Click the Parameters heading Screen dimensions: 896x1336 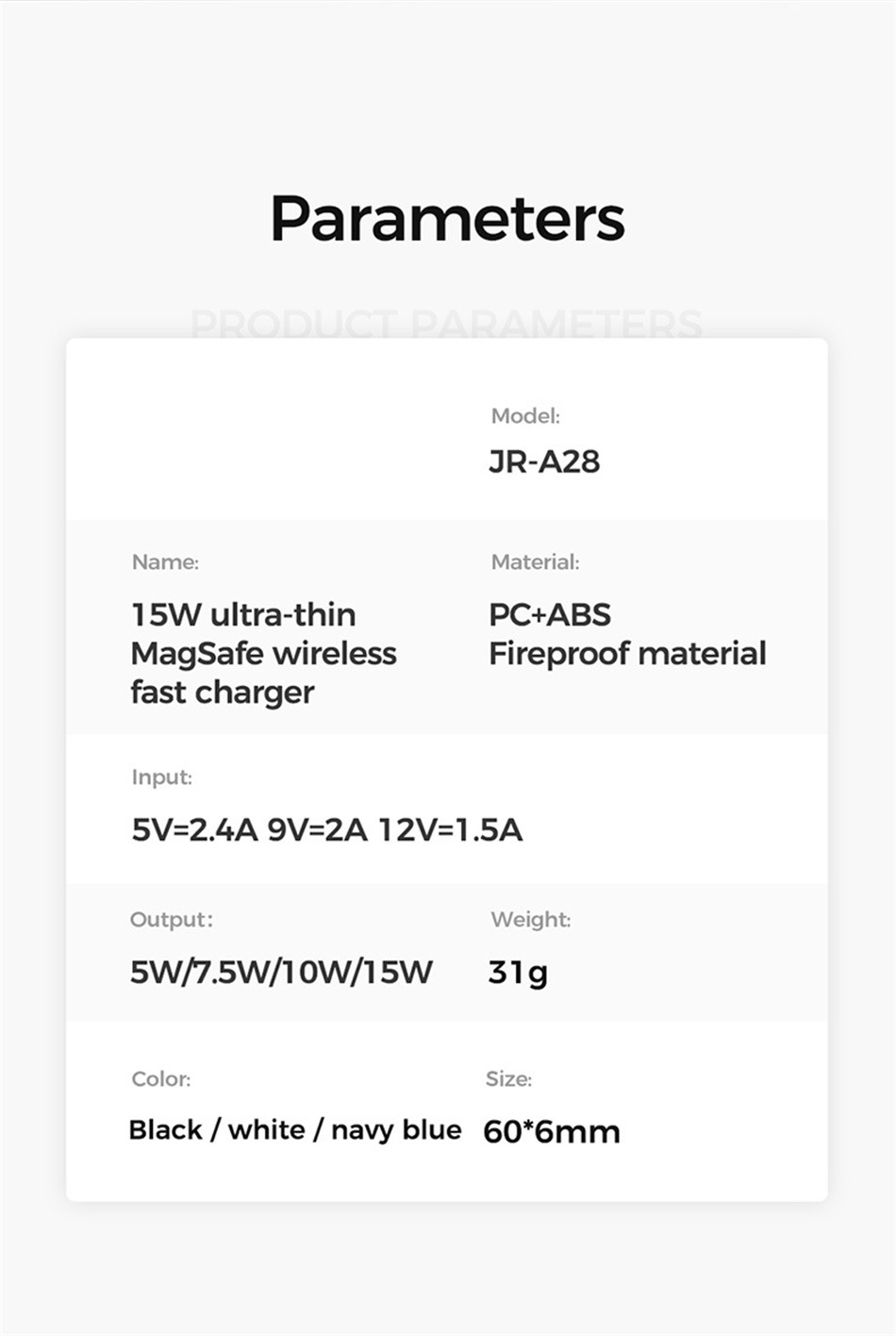[447, 219]
